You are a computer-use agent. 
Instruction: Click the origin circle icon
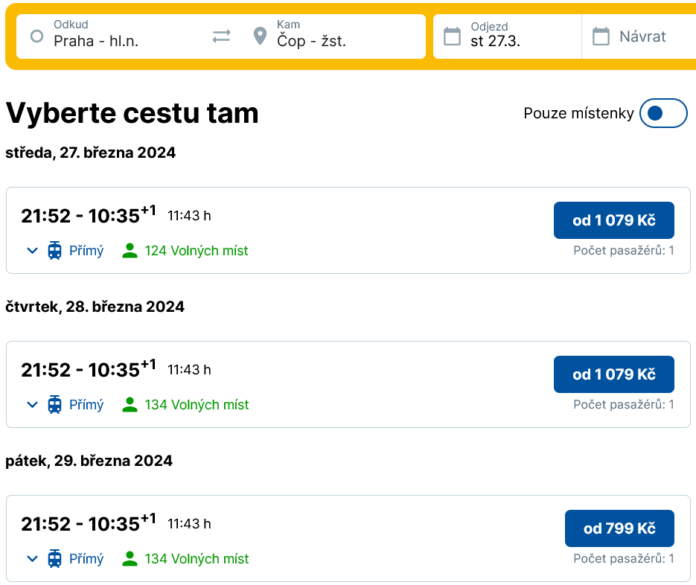(37, 36)
